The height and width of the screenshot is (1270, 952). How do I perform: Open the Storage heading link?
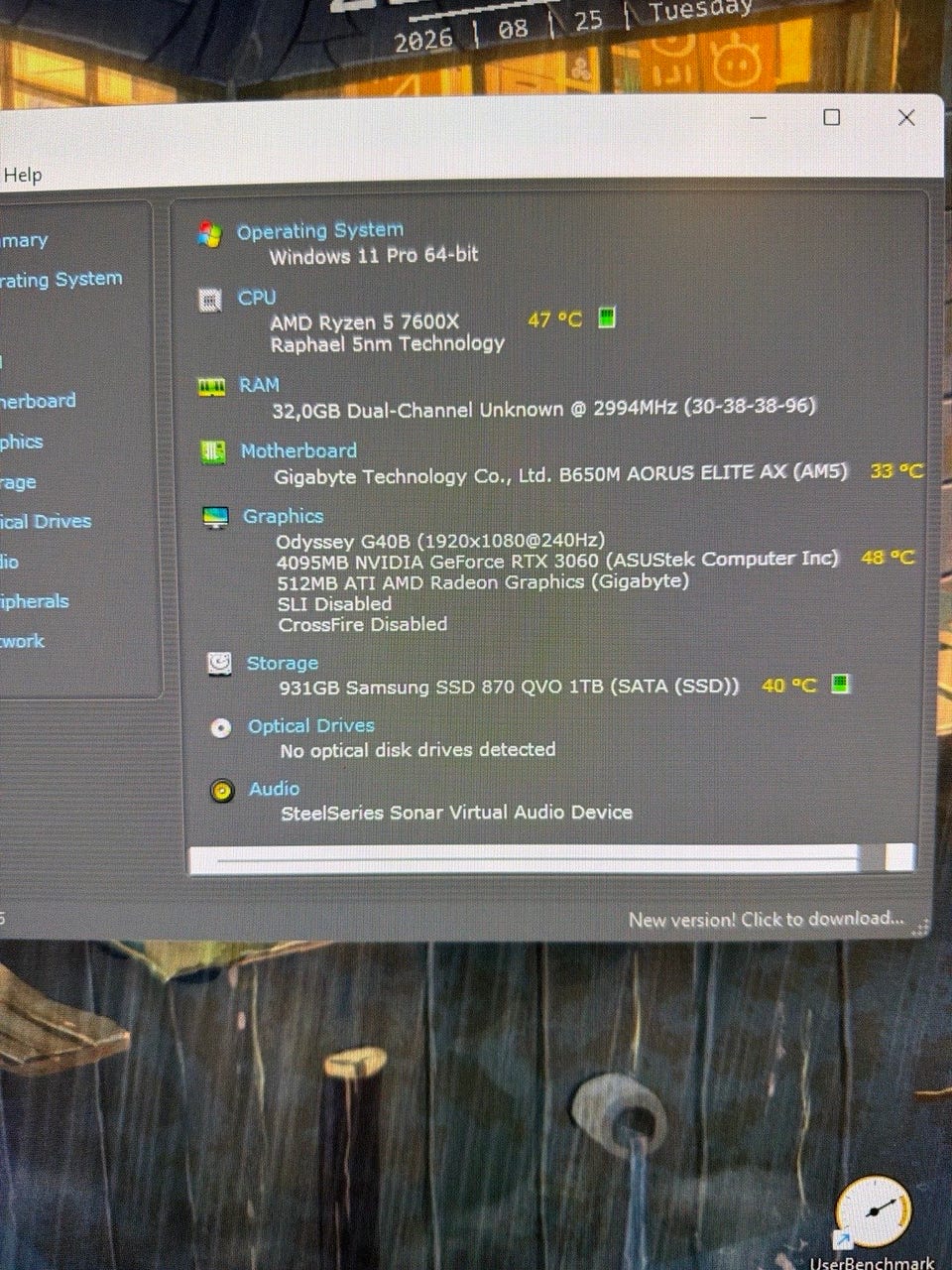coord(283,663)
